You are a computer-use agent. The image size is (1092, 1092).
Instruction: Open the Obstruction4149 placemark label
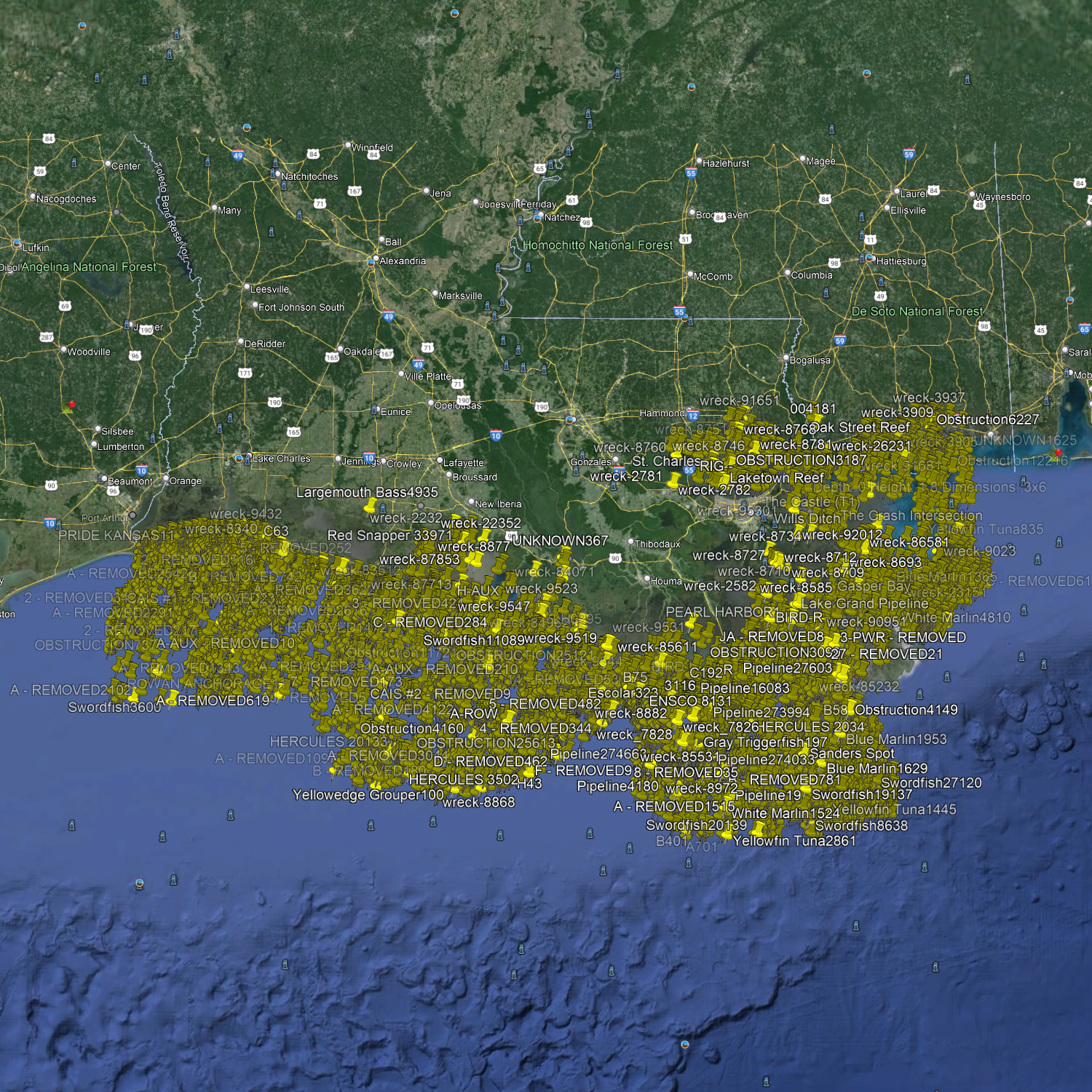[906, 709]
